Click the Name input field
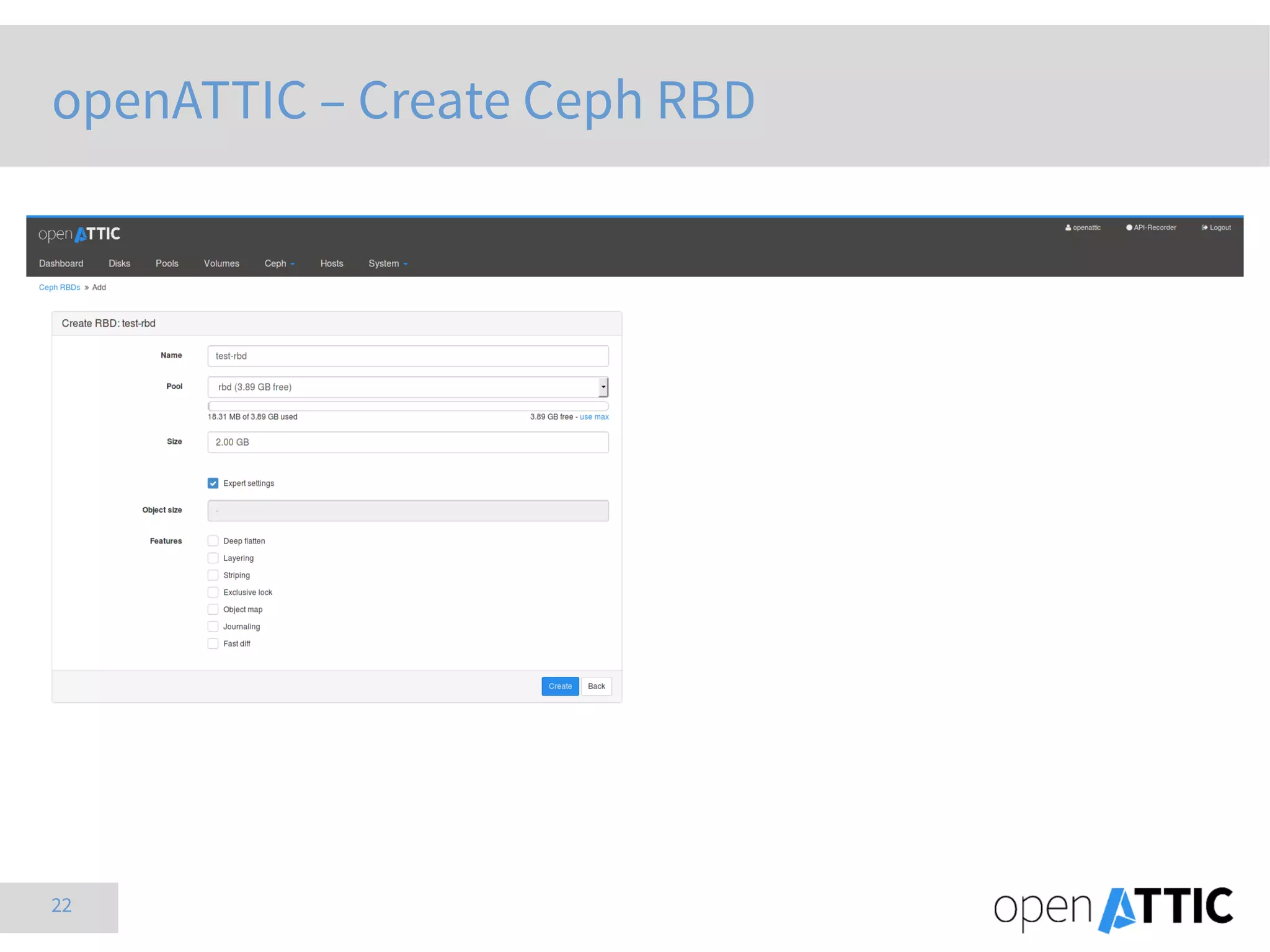Screen dimensions: 1270x952 click(408, 356)
